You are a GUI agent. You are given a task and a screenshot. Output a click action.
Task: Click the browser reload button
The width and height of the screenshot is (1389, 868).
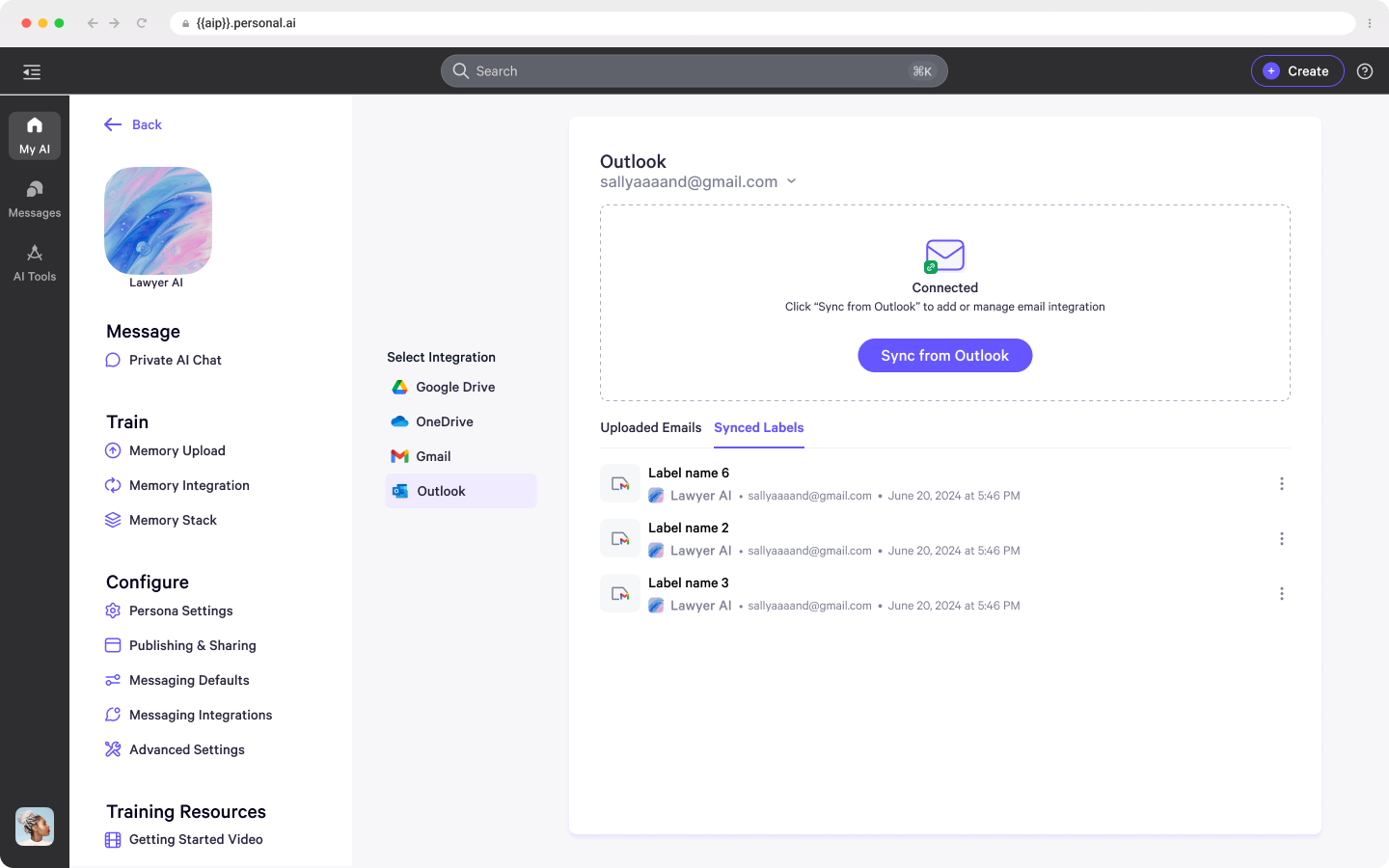[142, 23]
